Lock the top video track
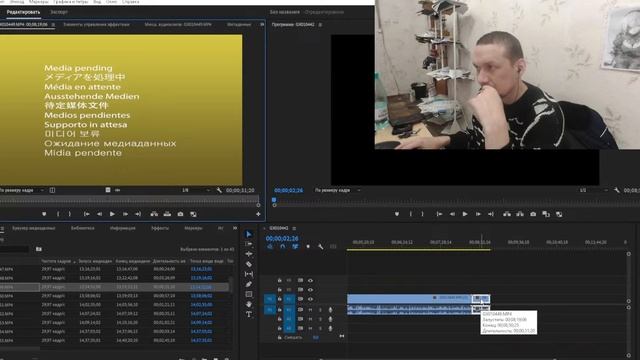Viewport: 640px width, 360px height. point(280,280)
